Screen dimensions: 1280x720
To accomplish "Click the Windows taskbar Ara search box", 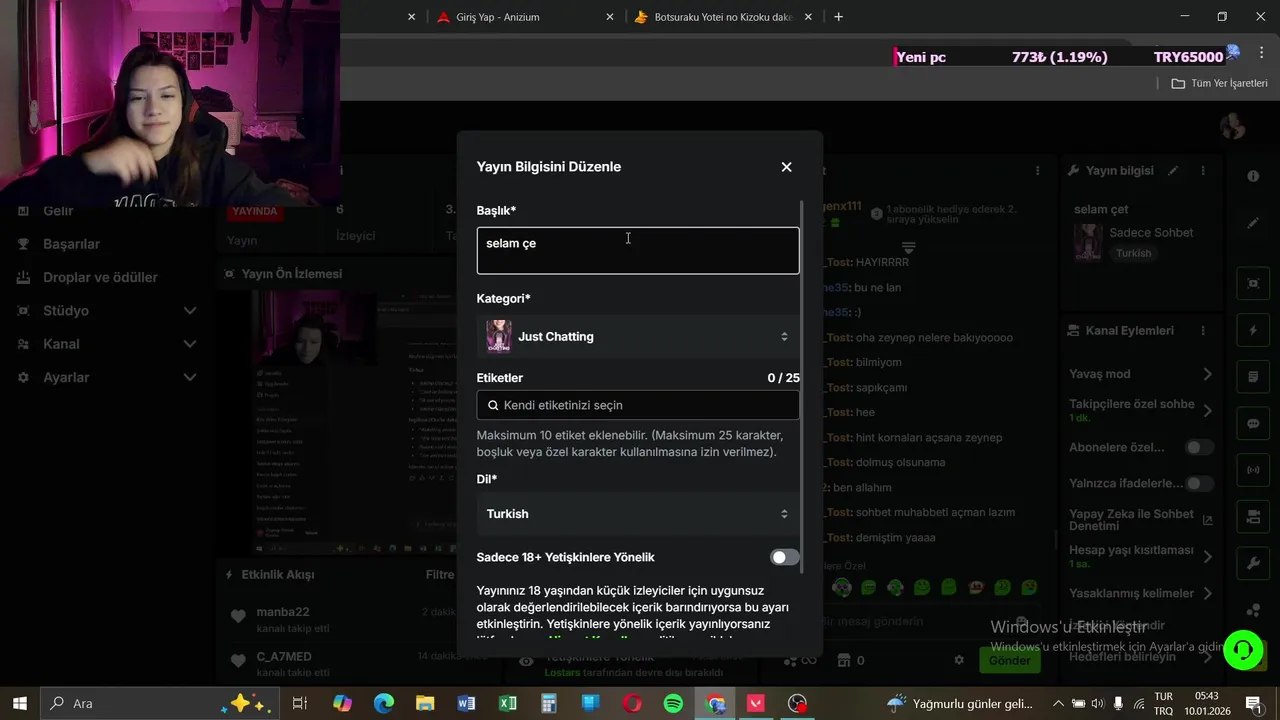I will click(160, 703).
